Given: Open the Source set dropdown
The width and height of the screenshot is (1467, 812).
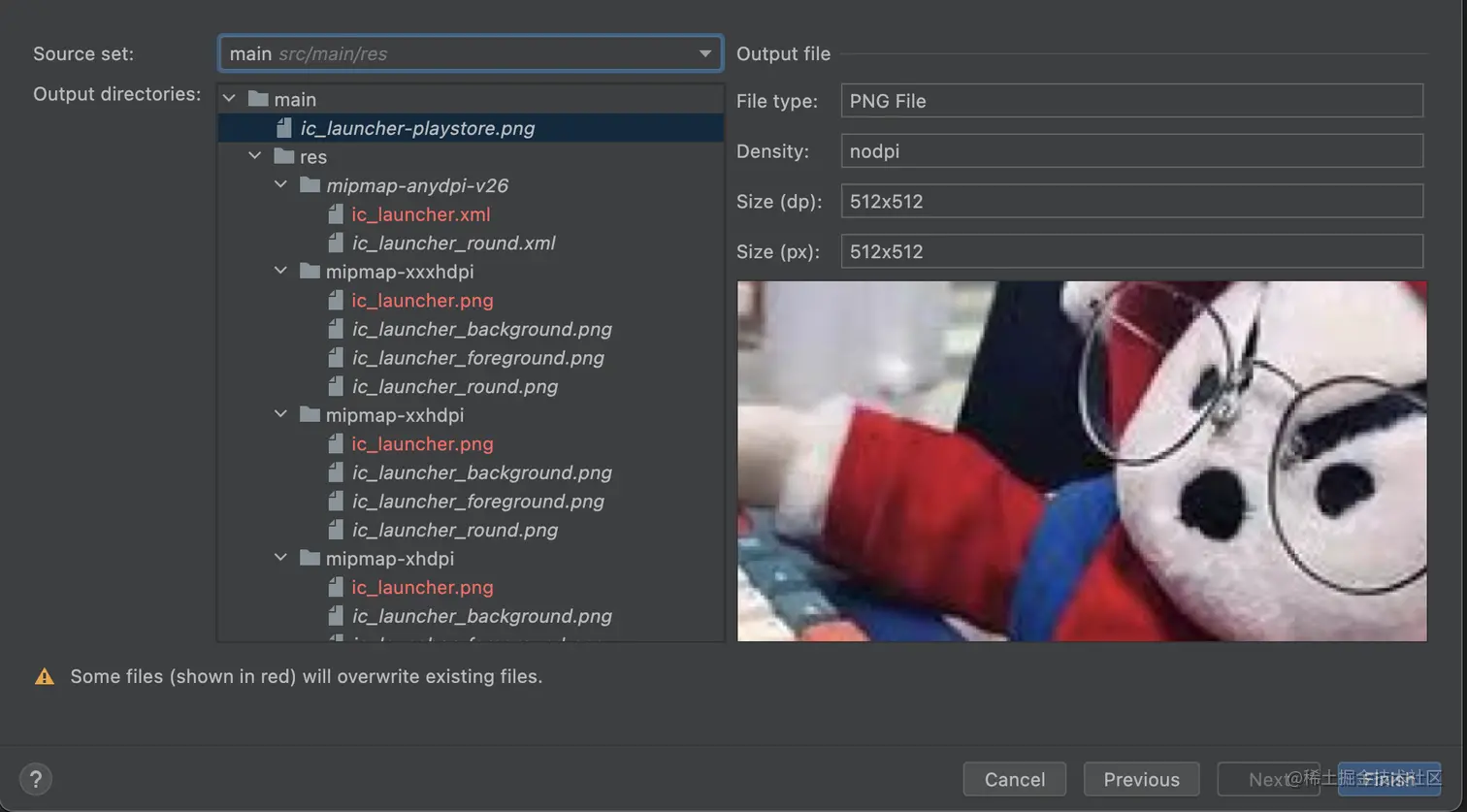Looking at the screenshot, I should coord(471,53).
